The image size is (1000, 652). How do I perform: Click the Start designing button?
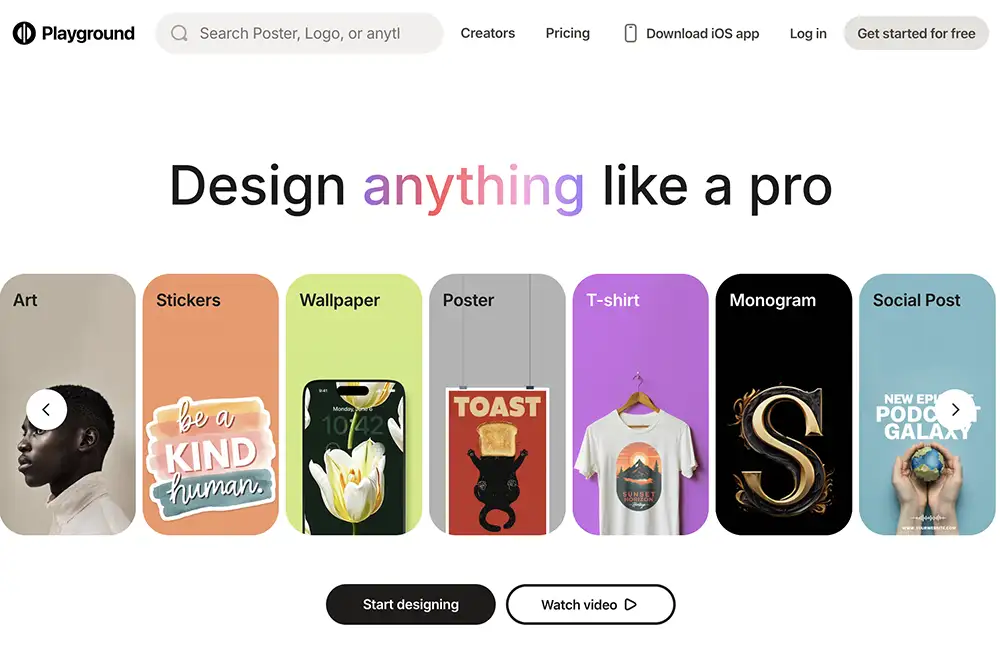(411, 604)
